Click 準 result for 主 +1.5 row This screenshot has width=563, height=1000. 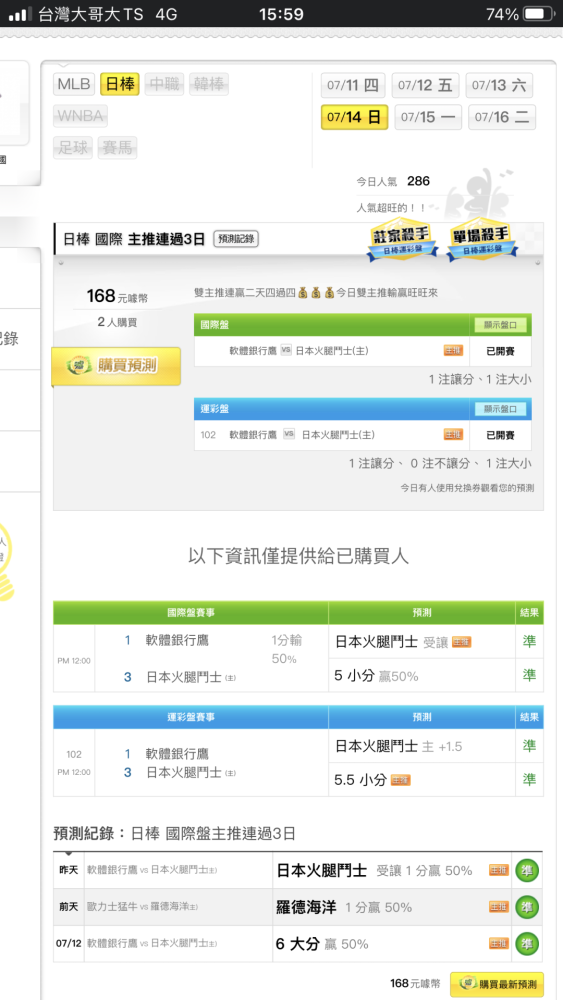pyautogui.click(x=529, y=746)
